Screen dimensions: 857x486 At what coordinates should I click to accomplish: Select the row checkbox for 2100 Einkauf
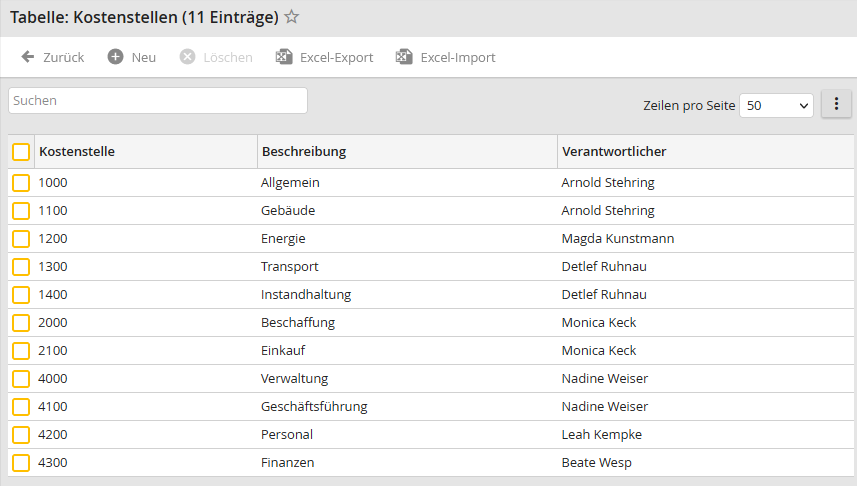[x=21, y=351]
